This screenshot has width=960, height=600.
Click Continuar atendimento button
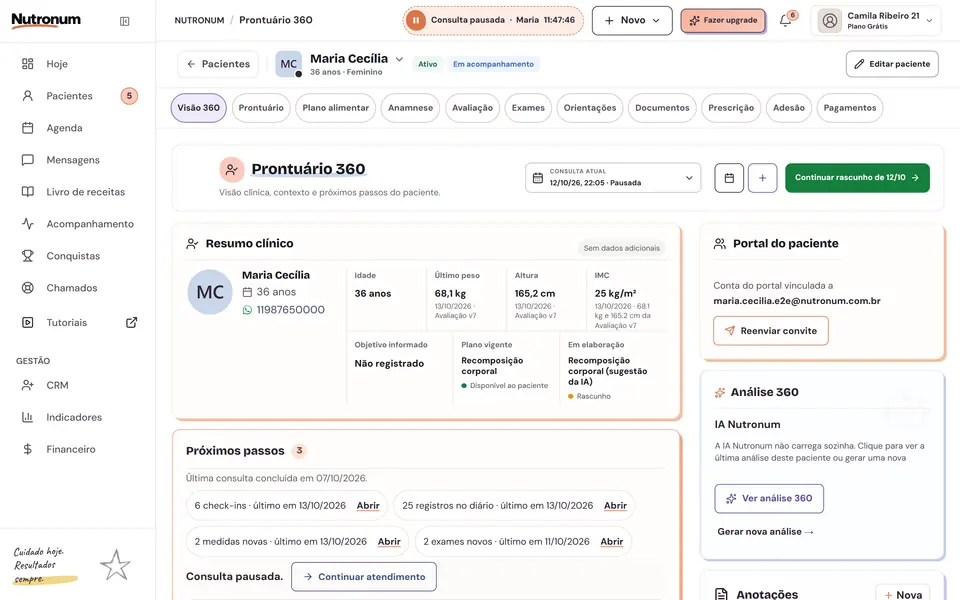coord(364,577)
